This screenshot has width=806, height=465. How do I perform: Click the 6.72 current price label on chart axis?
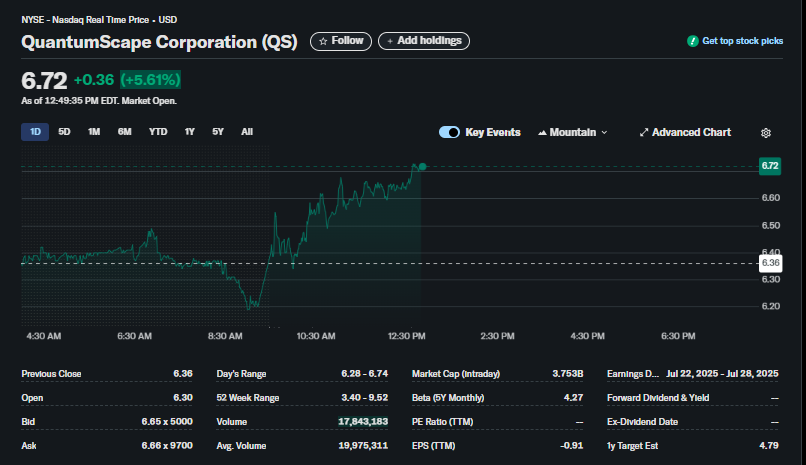(770, 166)
